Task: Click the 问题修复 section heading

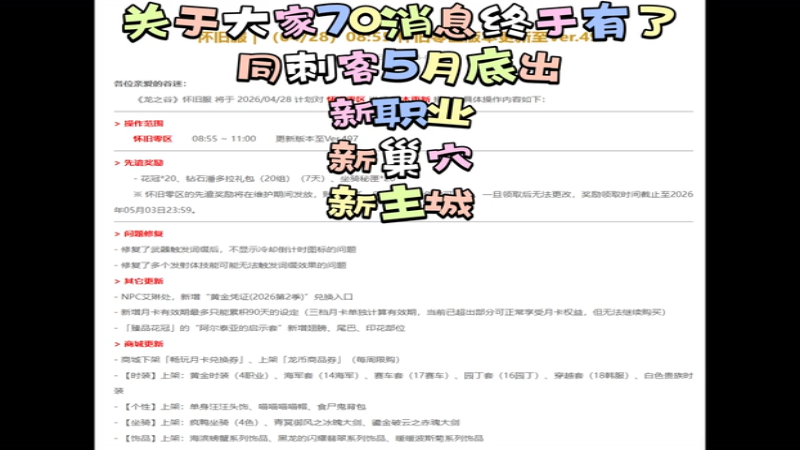Action: 143,234
